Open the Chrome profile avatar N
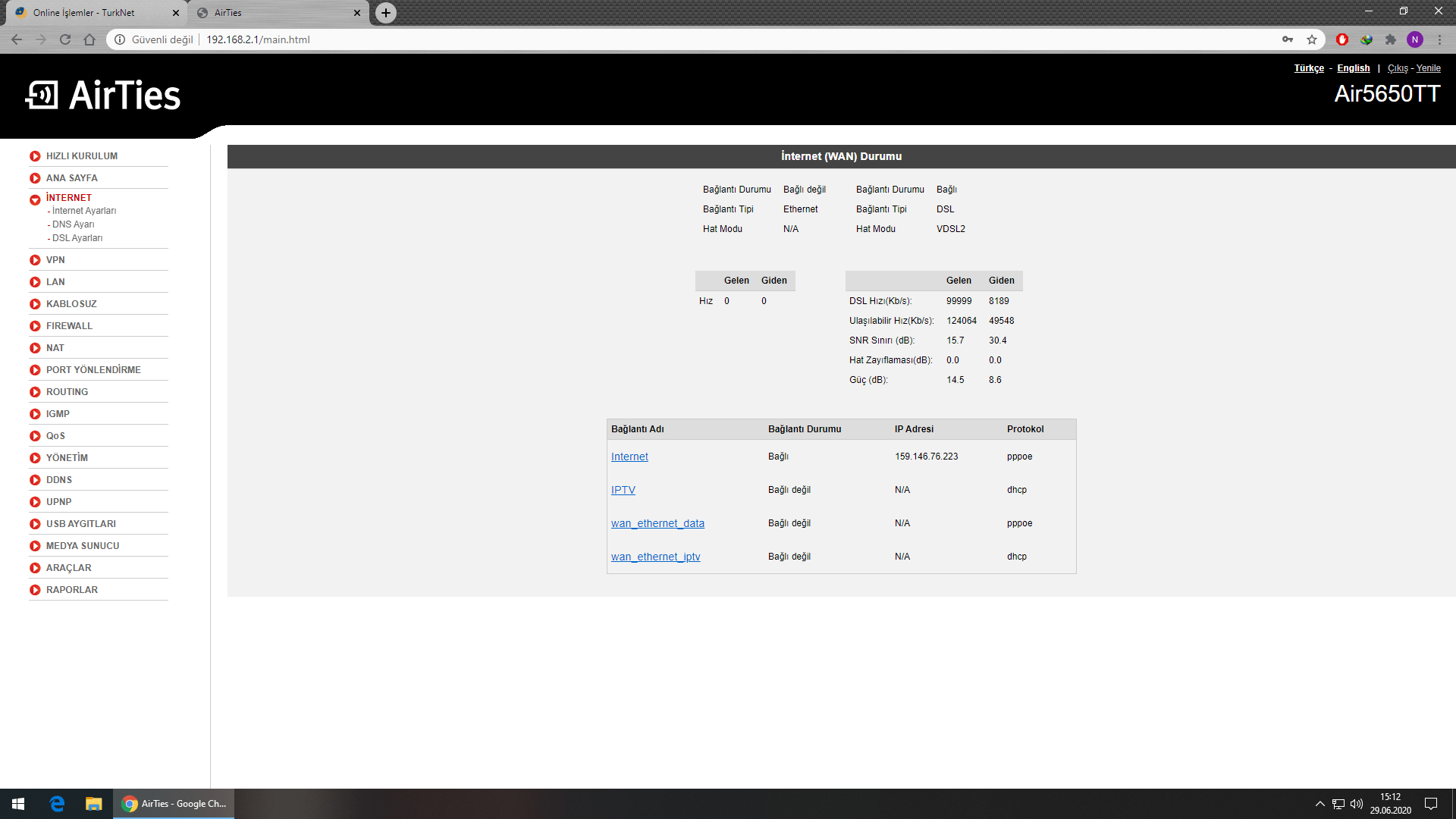 click(x=1414, y=39)
